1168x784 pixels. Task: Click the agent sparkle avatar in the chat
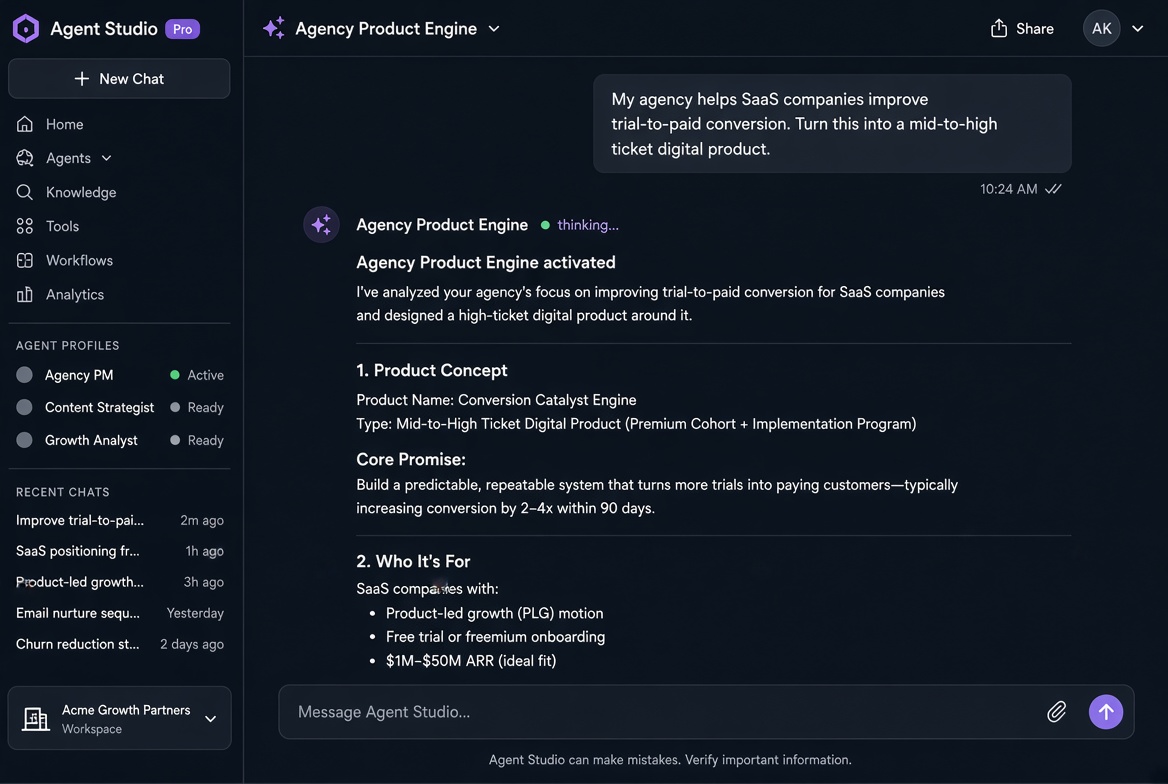[x=322, y=224]
